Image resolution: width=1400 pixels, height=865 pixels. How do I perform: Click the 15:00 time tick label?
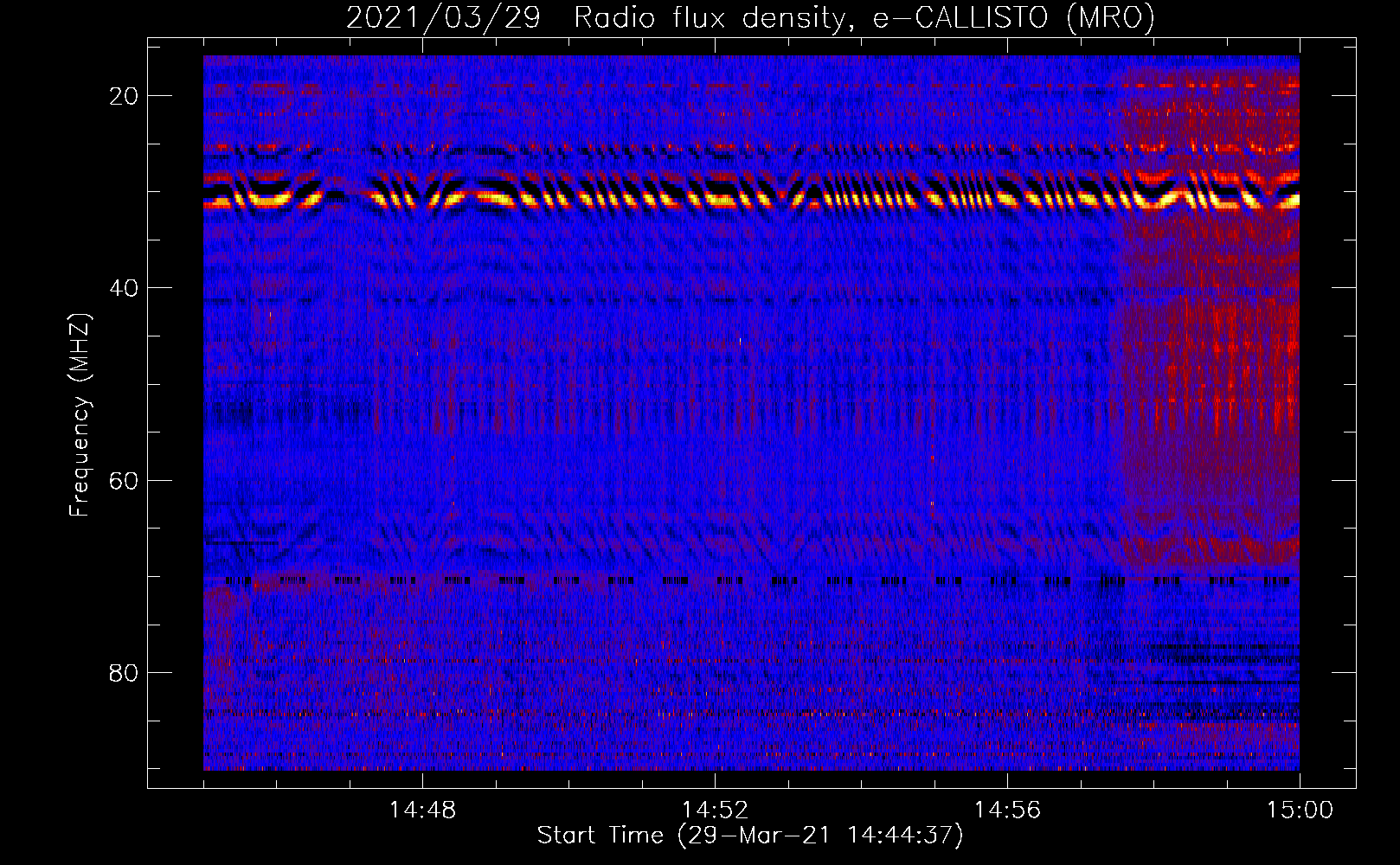1300,811
